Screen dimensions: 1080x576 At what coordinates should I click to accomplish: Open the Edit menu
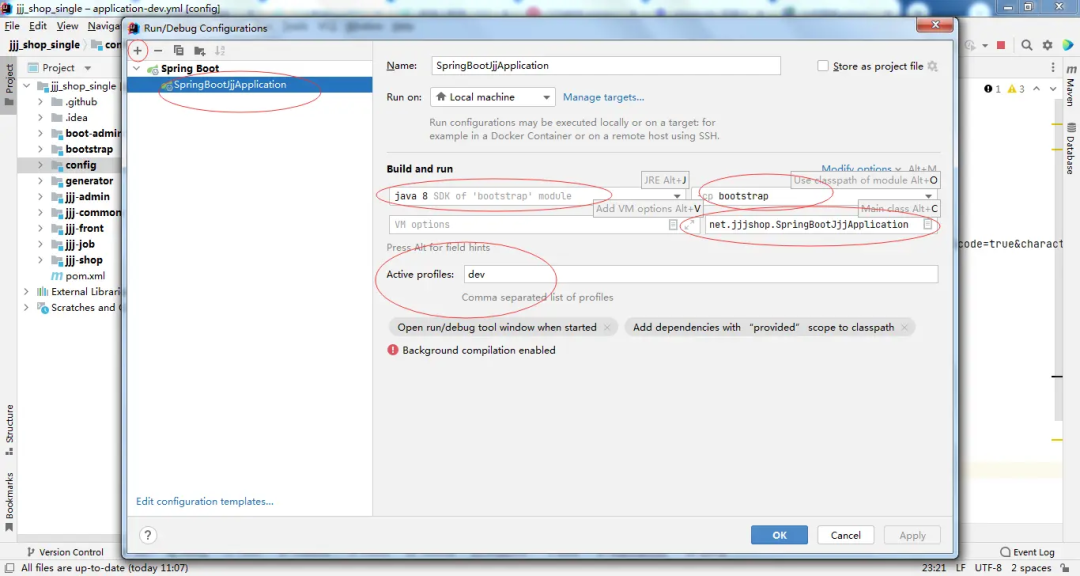click(38, 26)
